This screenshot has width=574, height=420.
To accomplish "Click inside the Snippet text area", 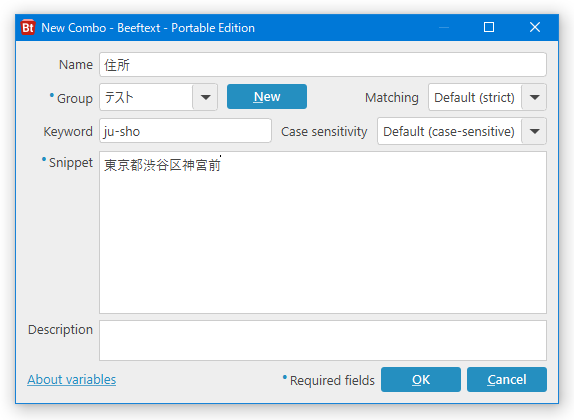I will (x=323, y=233).
